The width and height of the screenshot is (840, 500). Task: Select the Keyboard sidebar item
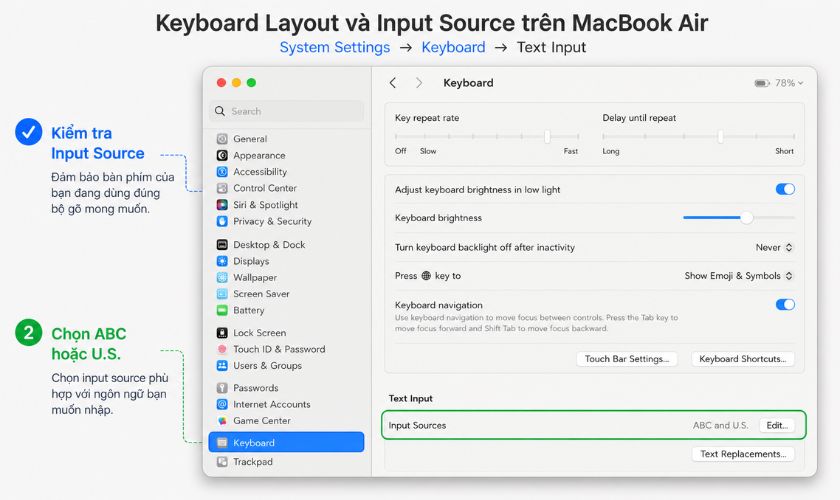286,443
